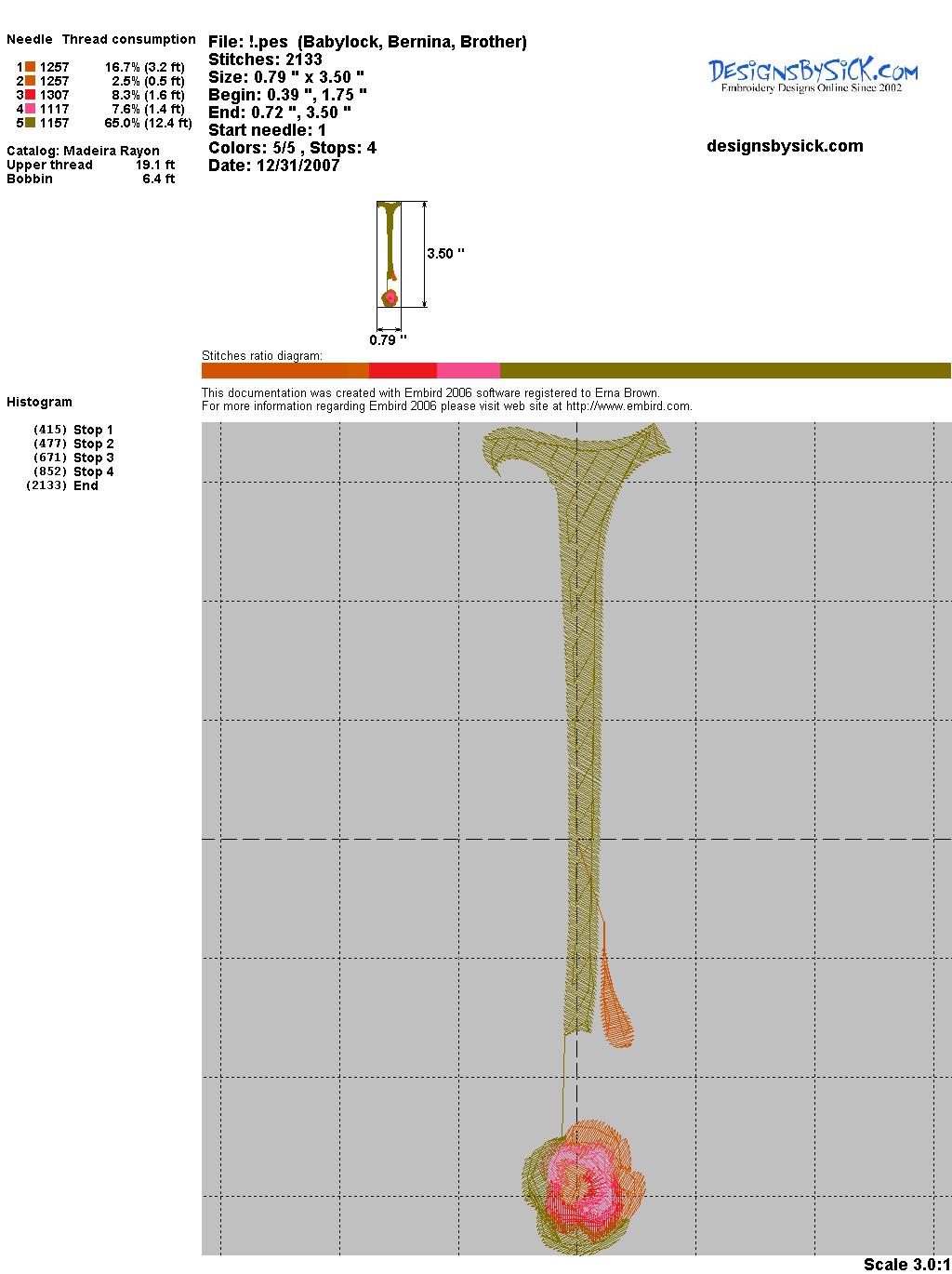Select Stop 1 in the histogram

coord(93,430)
